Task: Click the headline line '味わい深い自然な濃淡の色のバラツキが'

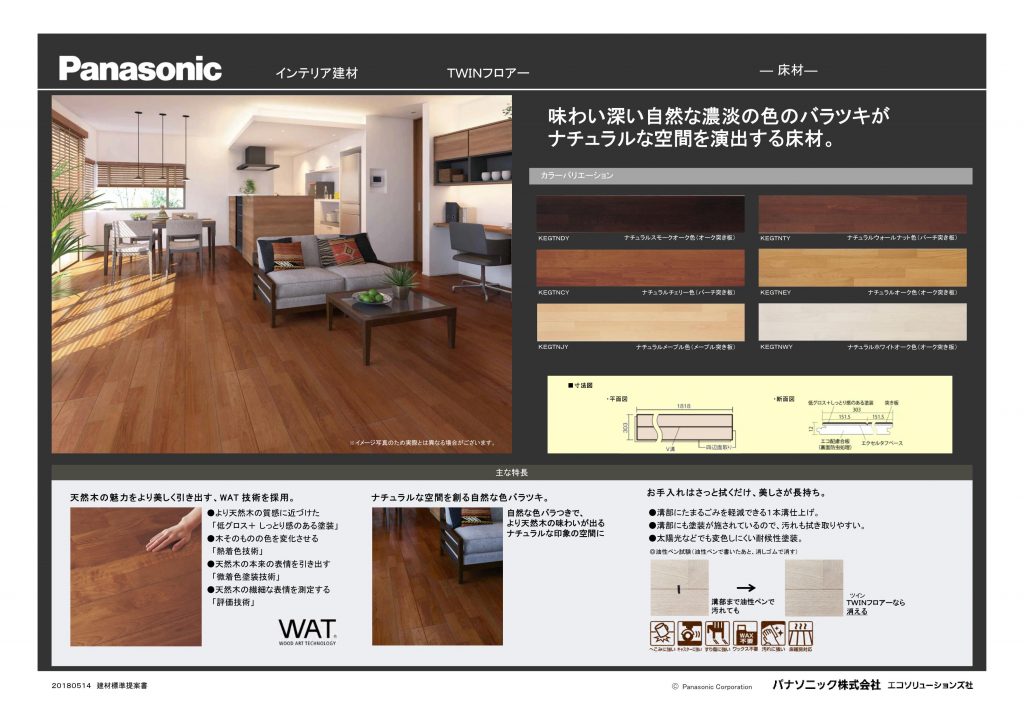Action: tap(719, 116)
